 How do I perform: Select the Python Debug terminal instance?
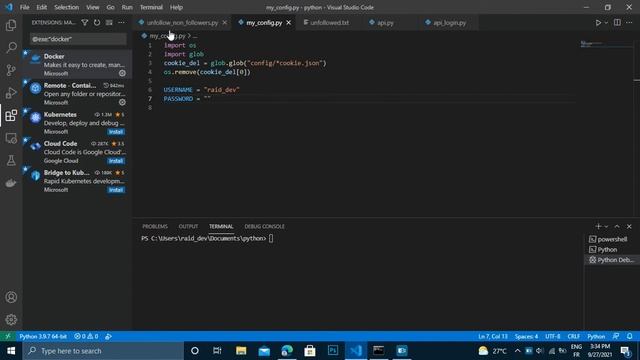pyautogui.click(x=611, y=260)
